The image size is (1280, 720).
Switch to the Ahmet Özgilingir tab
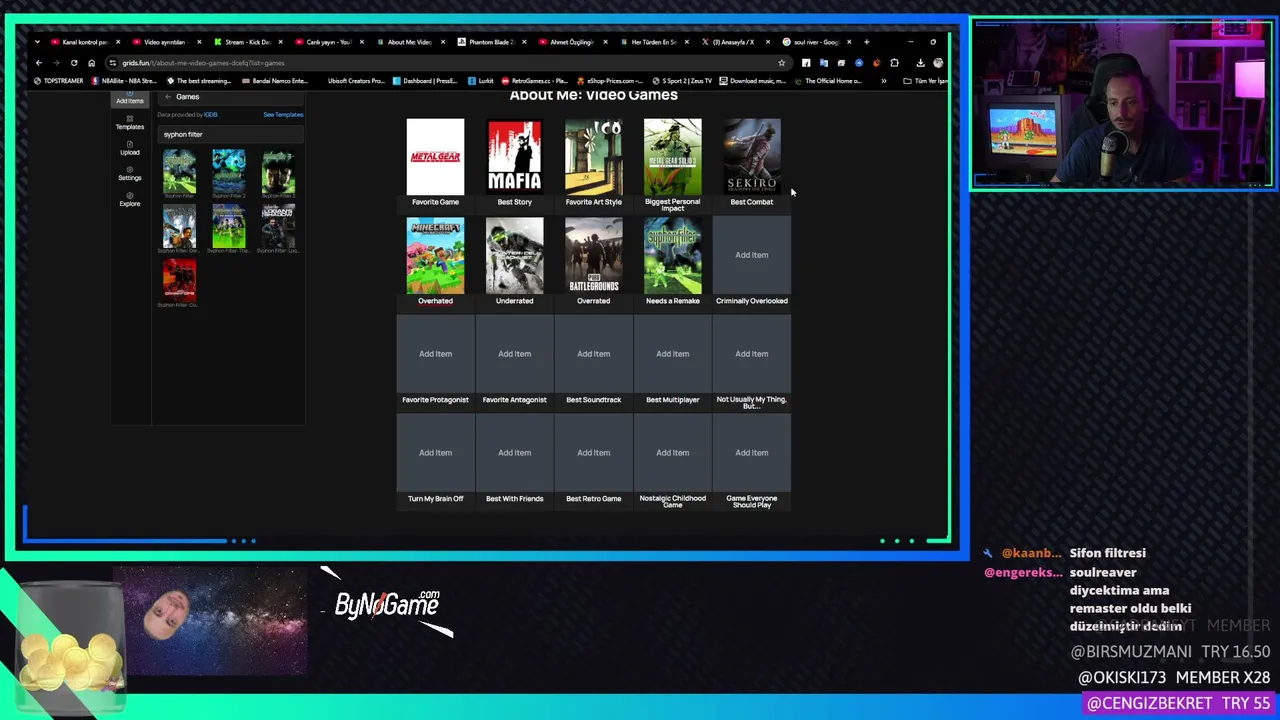[573, 42]
